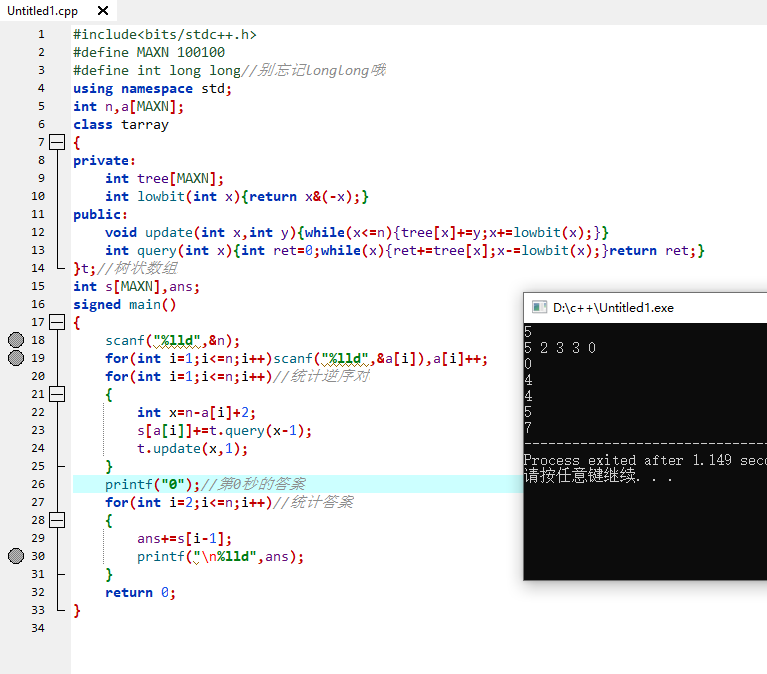The image size is (767, 674).
Task: Click the 'Process exited after' console message
Action: click(x=645, y=460)
